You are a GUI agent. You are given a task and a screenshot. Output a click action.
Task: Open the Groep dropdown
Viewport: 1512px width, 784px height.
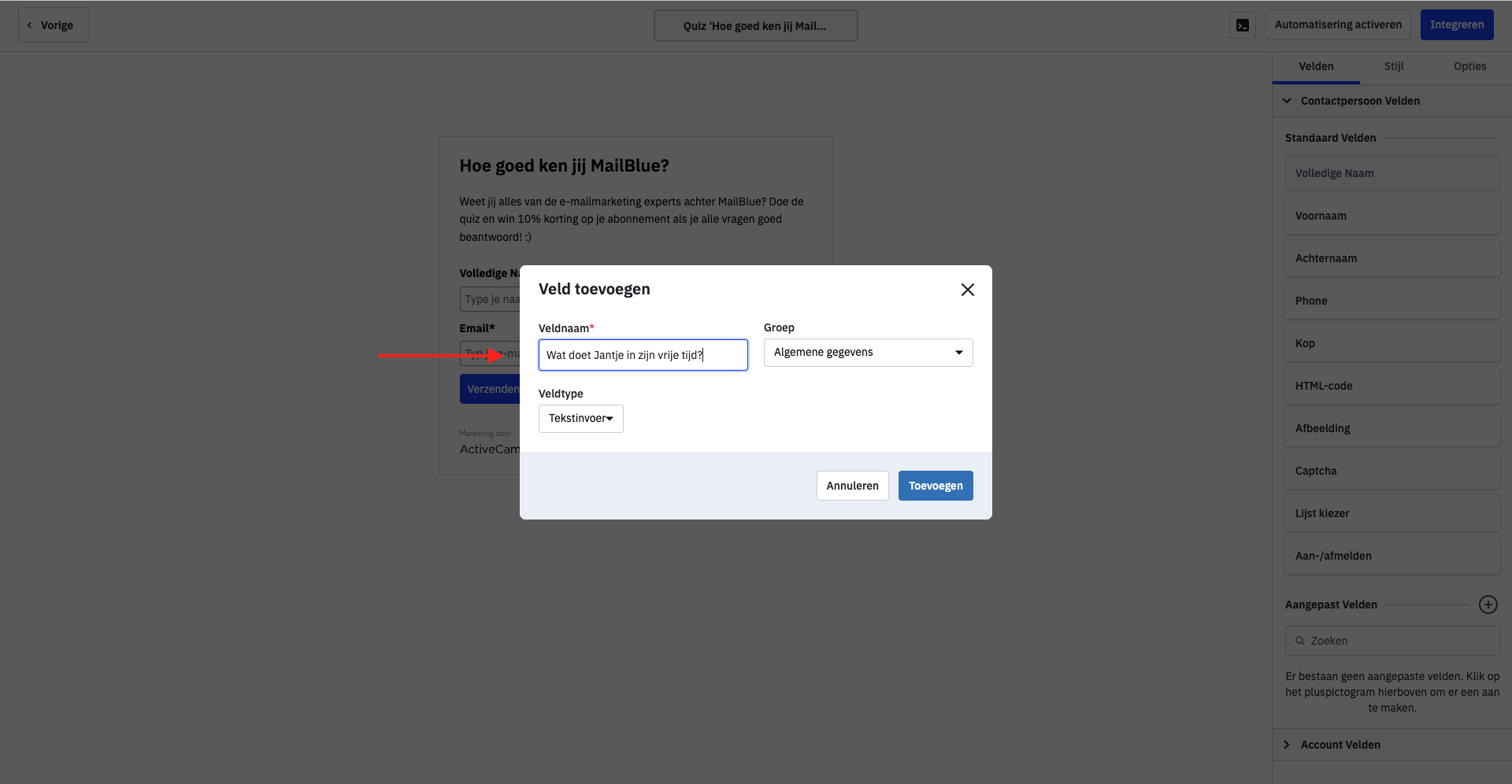pos(869,353)
